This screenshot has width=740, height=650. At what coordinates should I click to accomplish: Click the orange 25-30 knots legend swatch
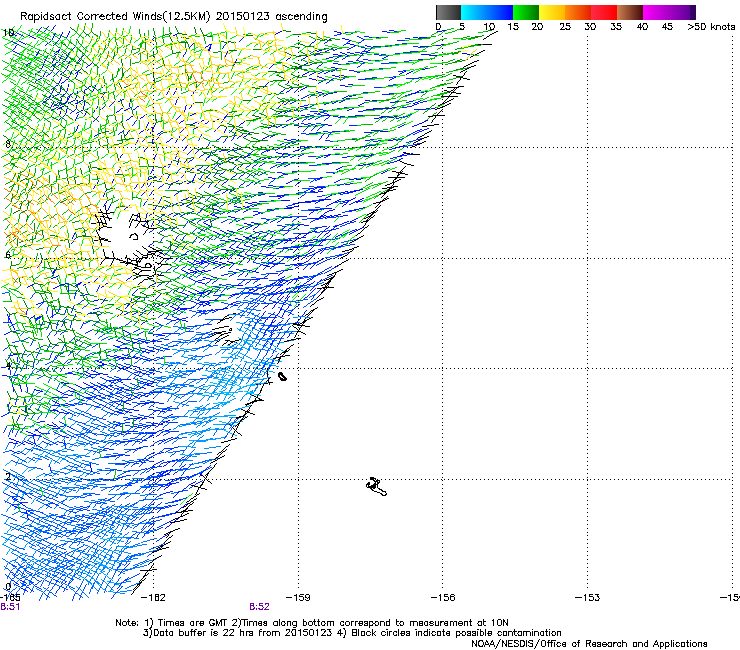pos(578,12)
